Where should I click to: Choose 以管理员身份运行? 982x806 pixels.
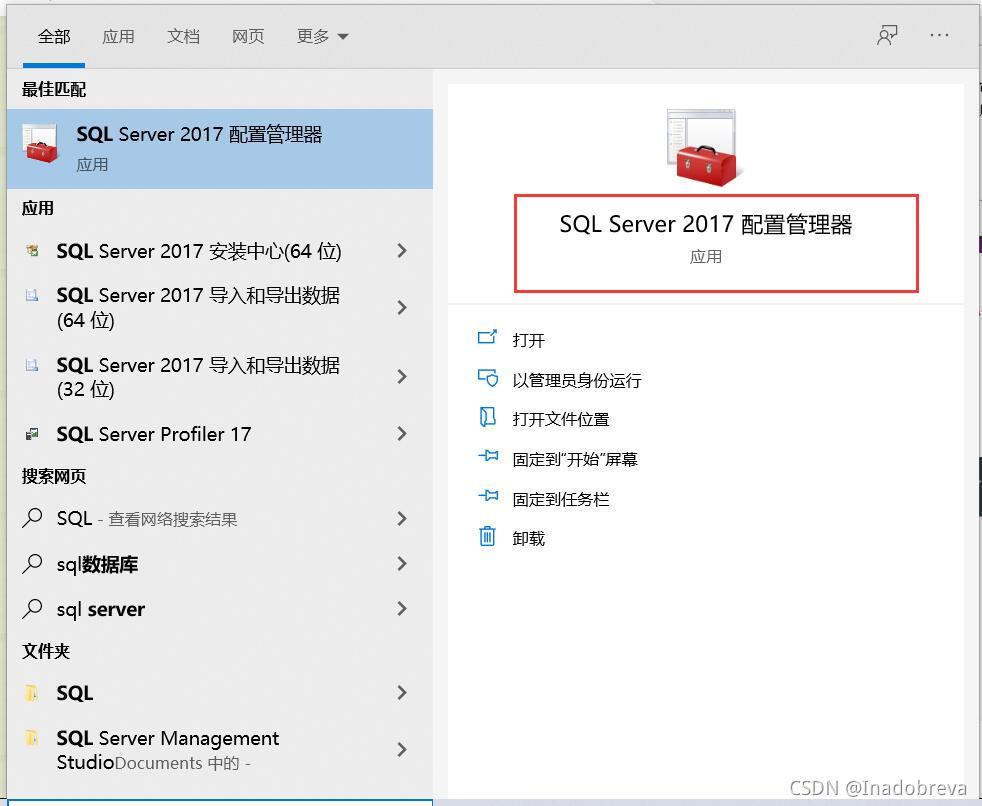coord(577,380)
